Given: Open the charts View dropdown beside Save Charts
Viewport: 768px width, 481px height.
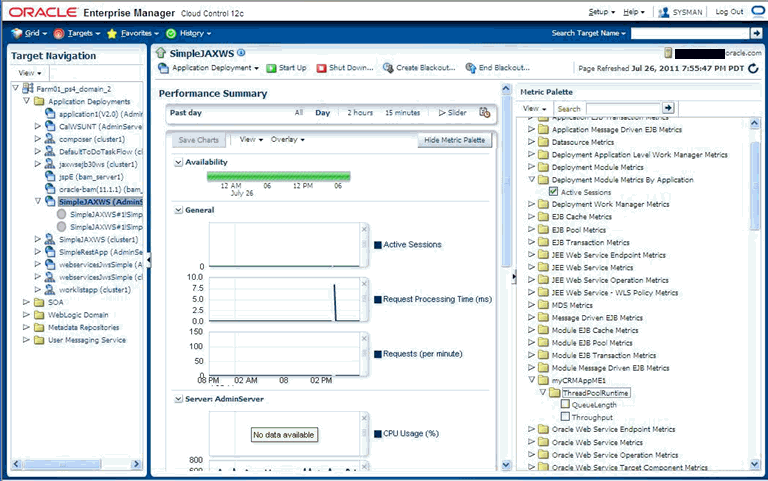Looking at the screenshot, I should point(251,140).
